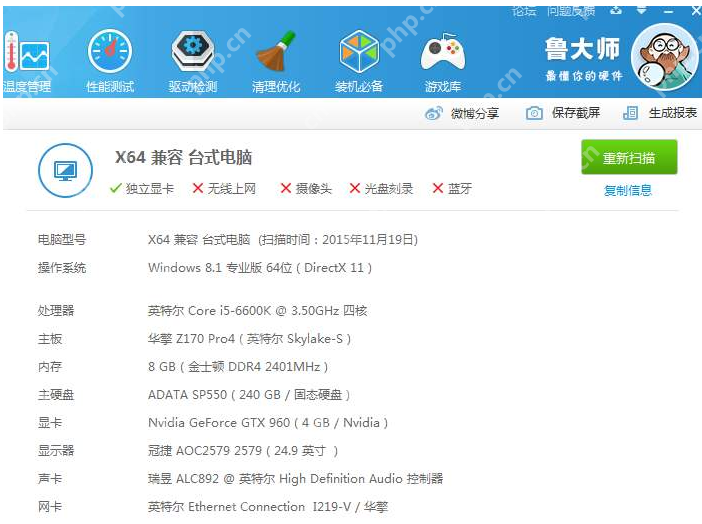Viewport: 702px width, 524px height.
Task: Click the 处理器 label
Action: [56, 310]
